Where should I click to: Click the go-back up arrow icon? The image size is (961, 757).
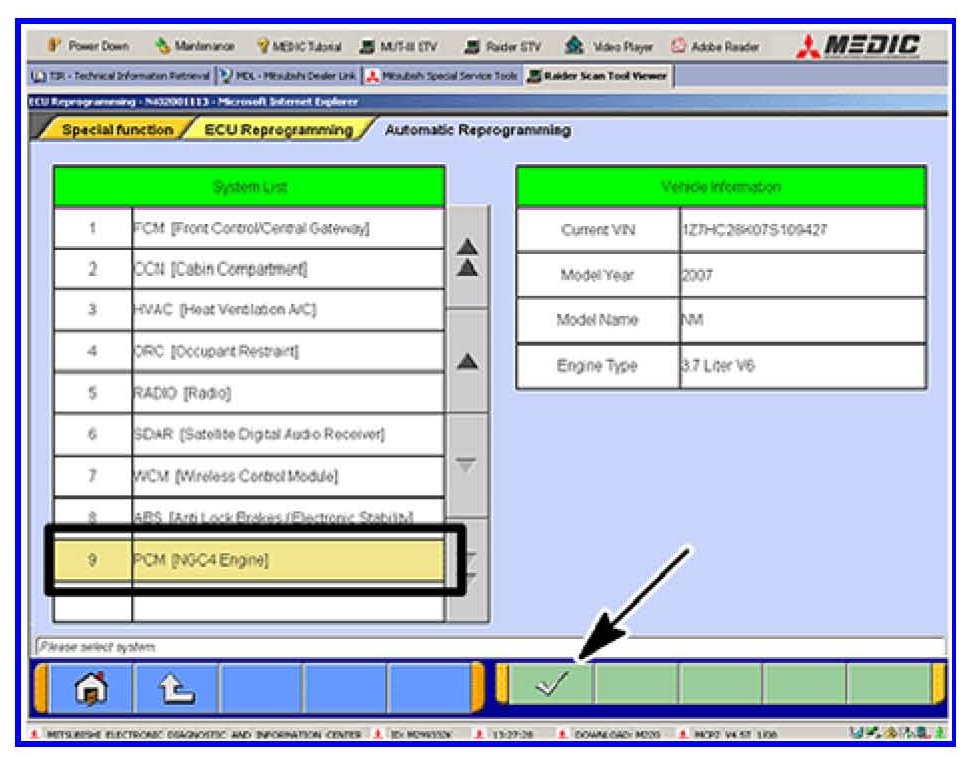point(176,687)
